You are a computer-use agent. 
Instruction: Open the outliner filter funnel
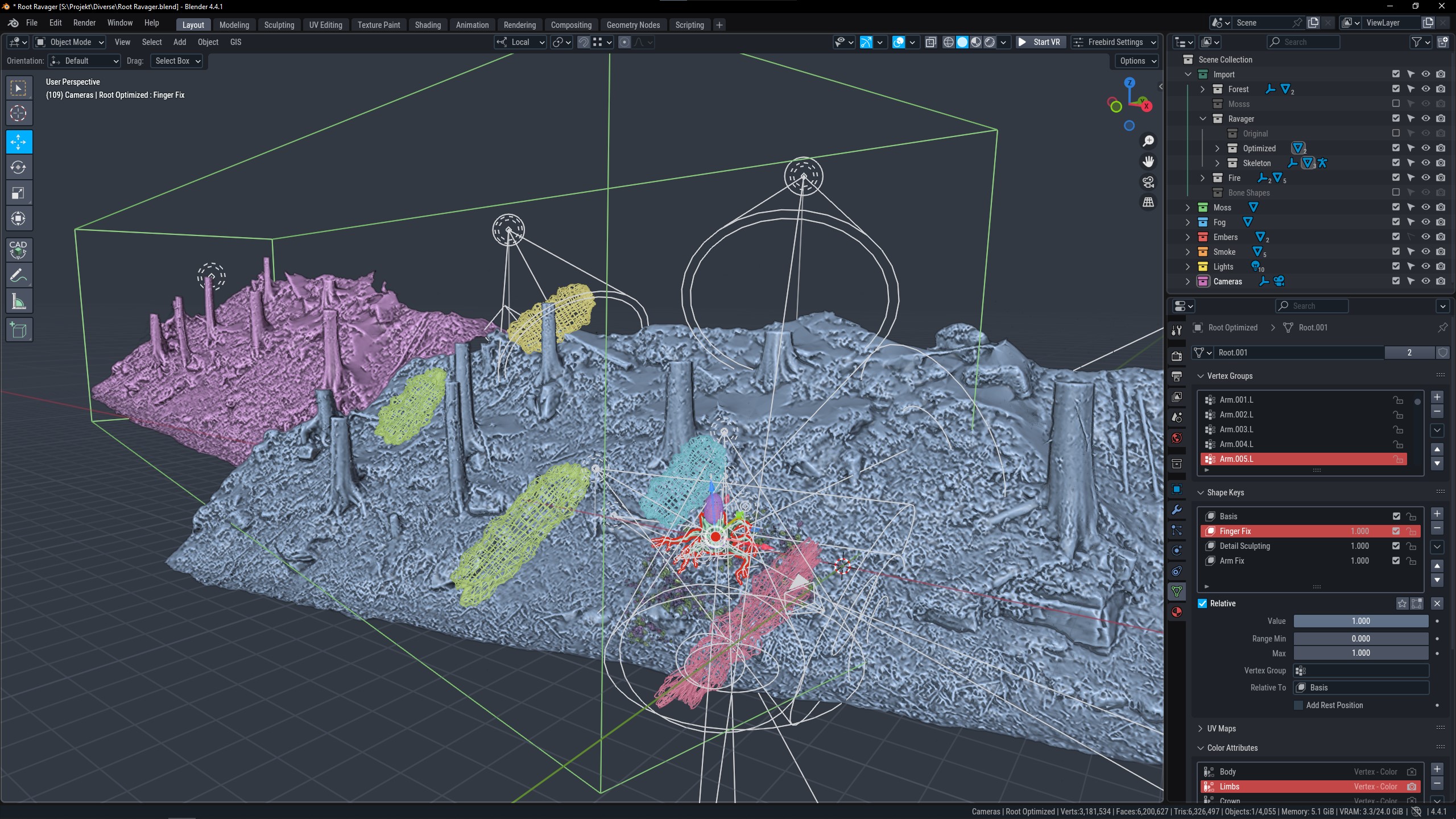[x=1417, y=42]
